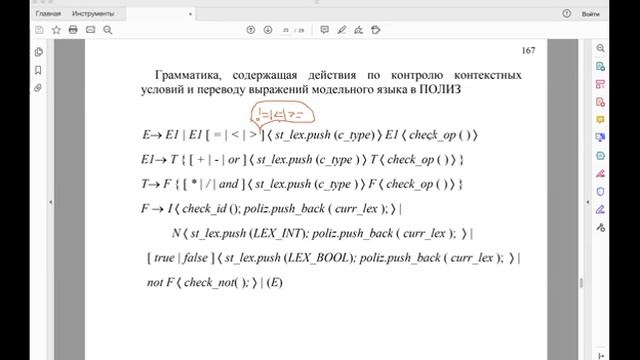Viewport: 640px width, 360px height.
Task: Go to the previous page arrow
Action: [x=251, y=30]
